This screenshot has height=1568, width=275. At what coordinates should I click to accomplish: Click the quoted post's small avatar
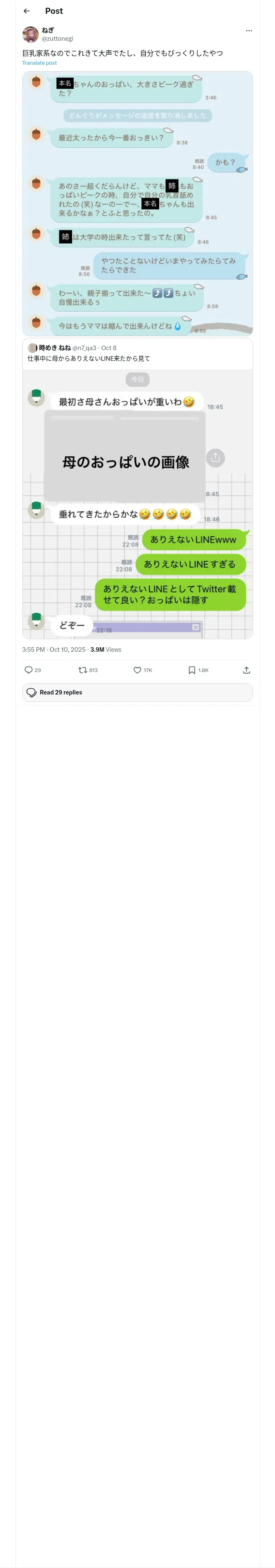(x=32, y=348)
